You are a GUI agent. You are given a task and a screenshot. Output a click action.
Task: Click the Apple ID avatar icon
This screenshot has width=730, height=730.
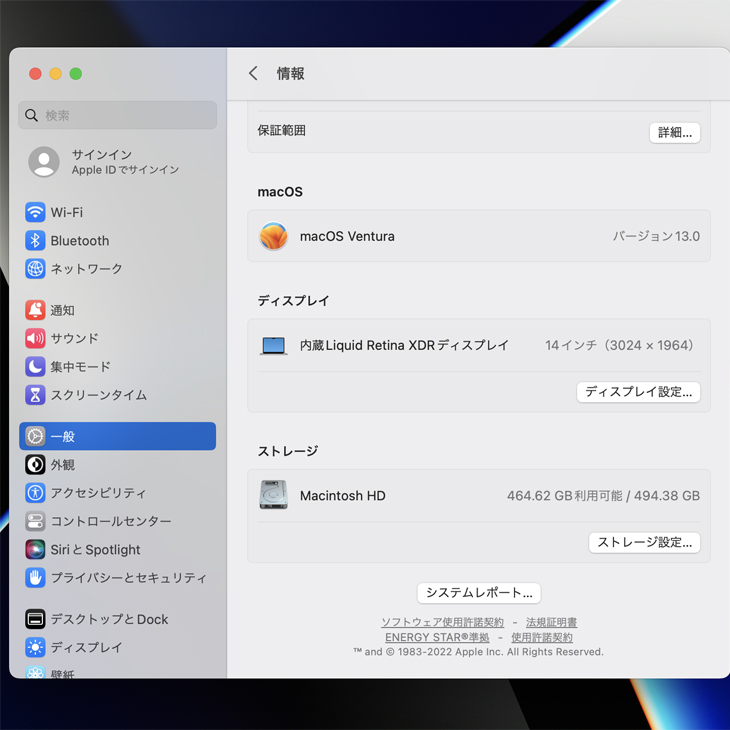pos(44,162)
